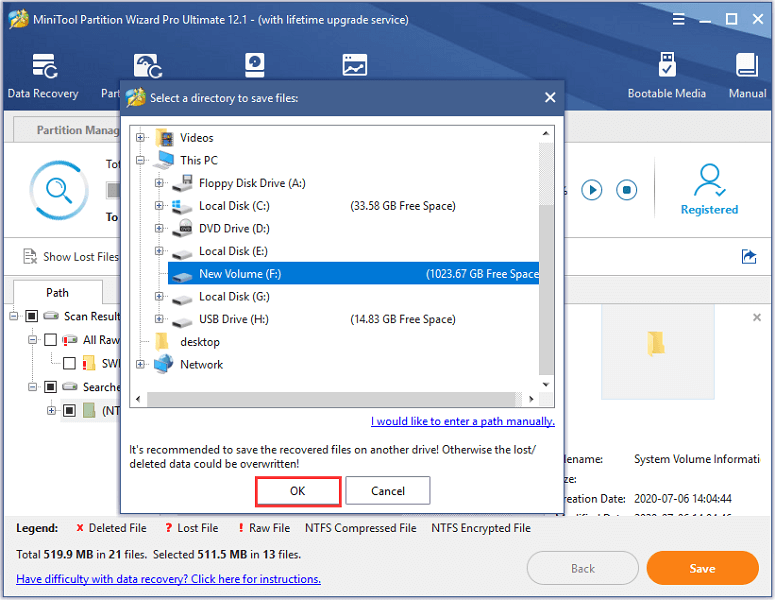Click the Partition Recovery toolbar icon
The width and height of the screenshot is (775, 600).
[147, 66]
